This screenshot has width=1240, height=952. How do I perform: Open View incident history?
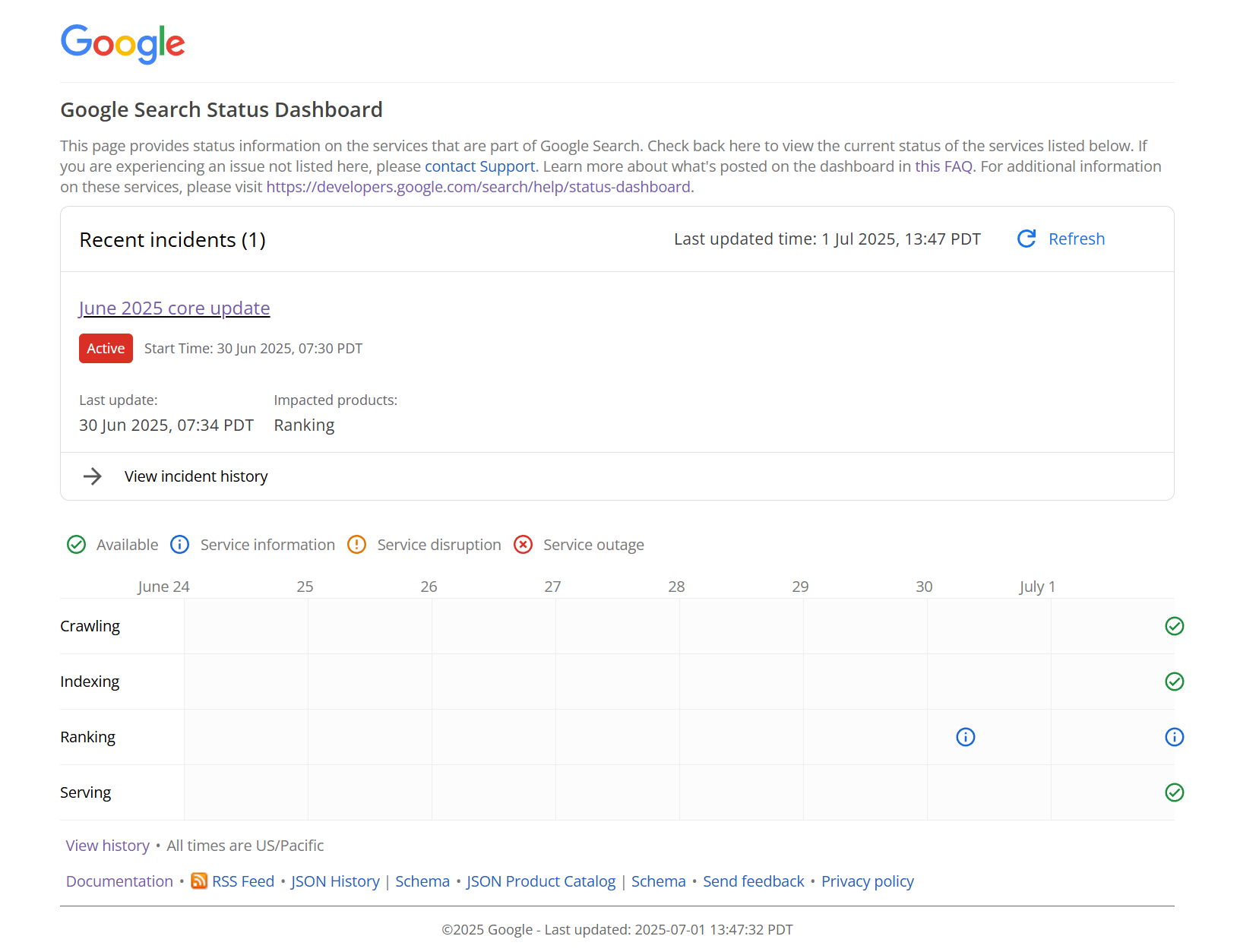pyautogui.click(x=196, y=476)
